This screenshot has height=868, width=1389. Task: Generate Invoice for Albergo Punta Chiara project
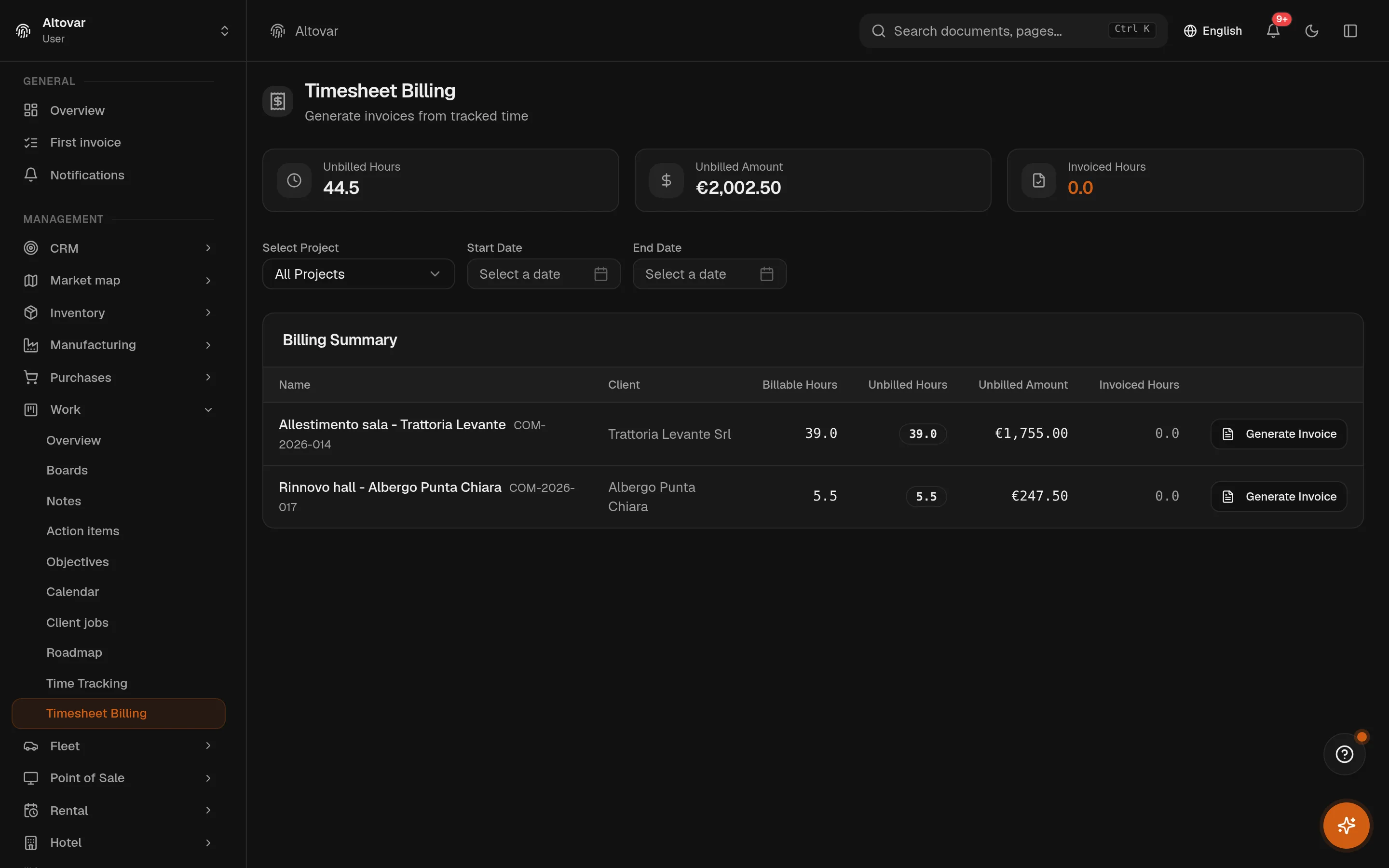[x=1278, y=497]
